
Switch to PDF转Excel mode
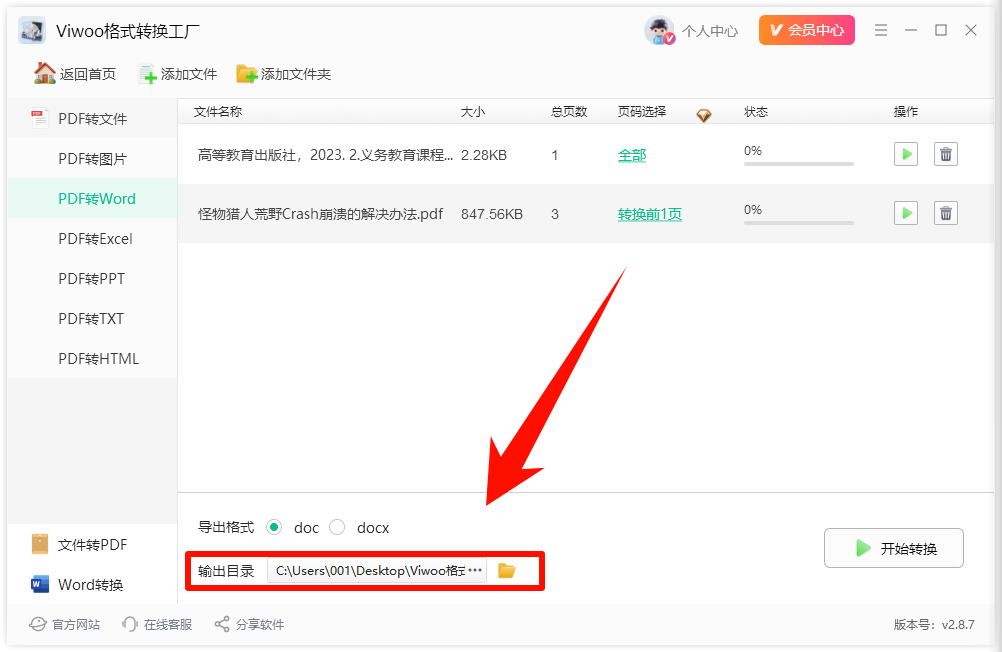[92, 238]
